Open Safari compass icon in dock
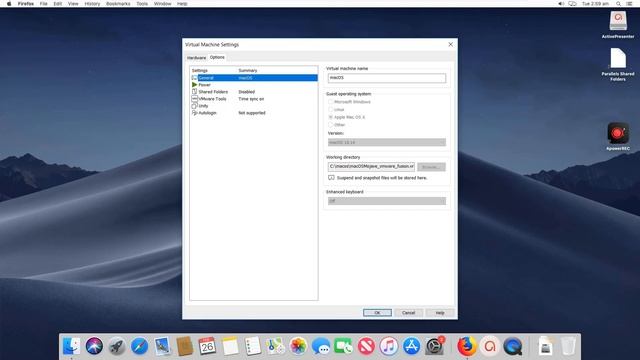The height and width of the screenshot is (360, 640). pyautogui.click(x=140, y=346)
